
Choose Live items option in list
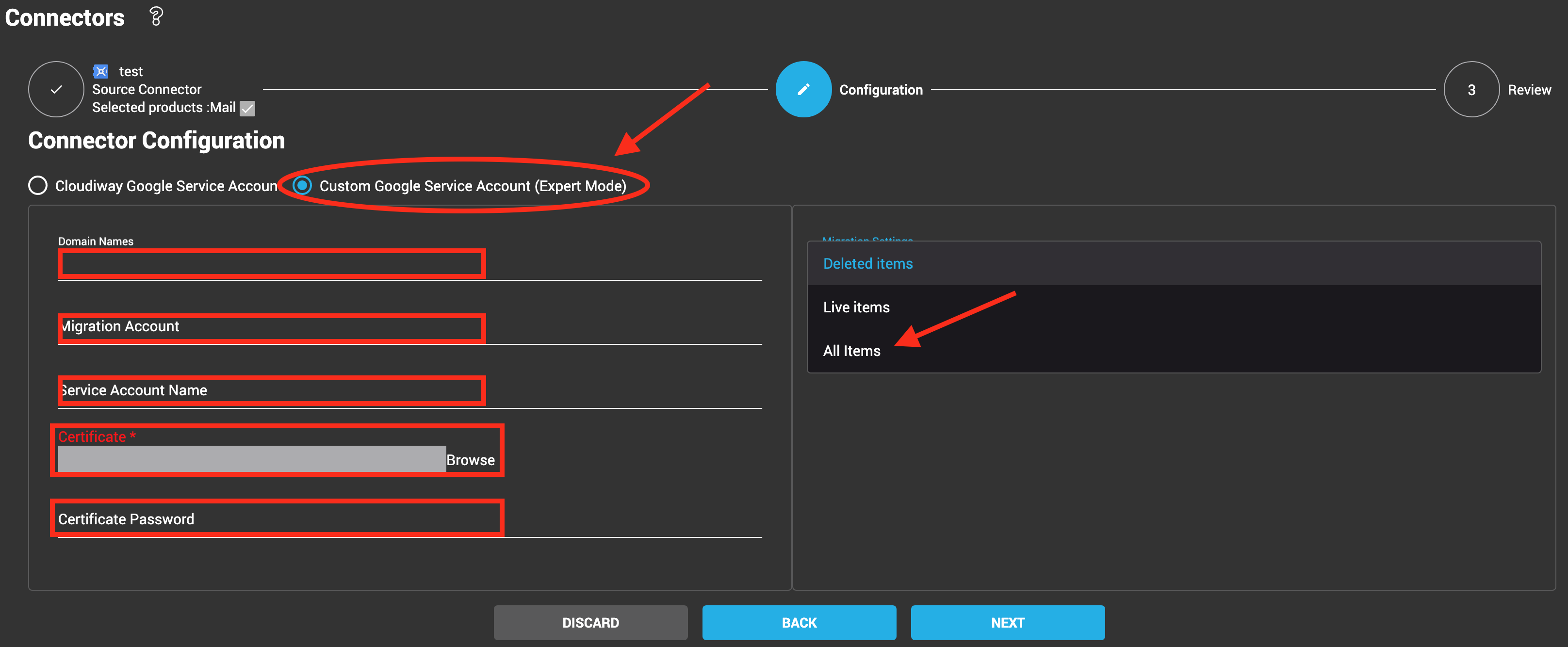[x=856, y=307]
